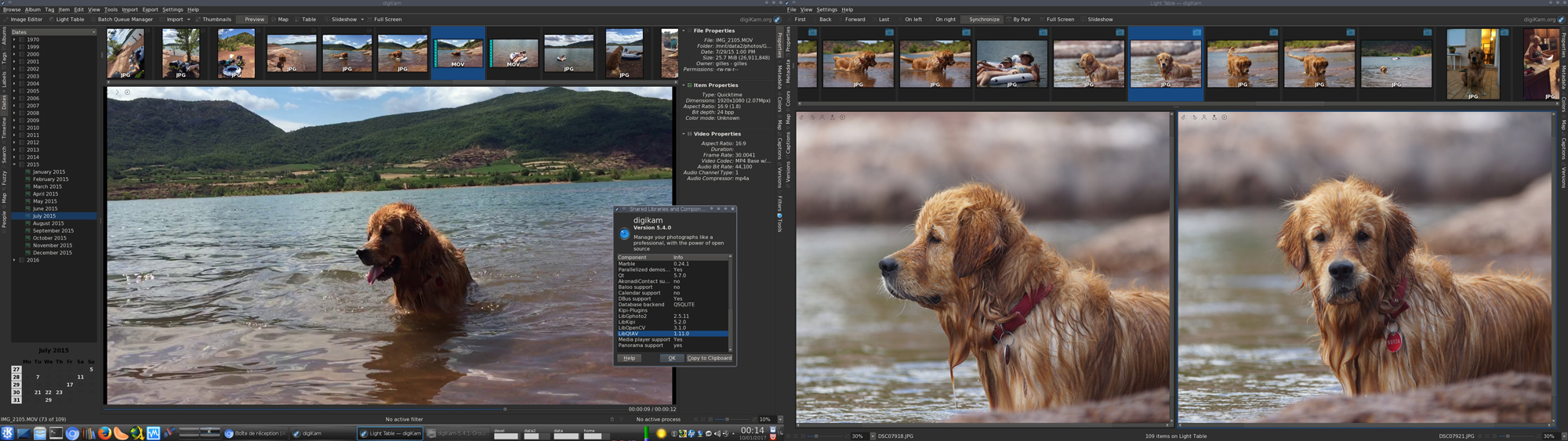This screenshot has height=441, width=1568.
Task: Select the LibOpenCV row in the components list
Action: [673, 327]
